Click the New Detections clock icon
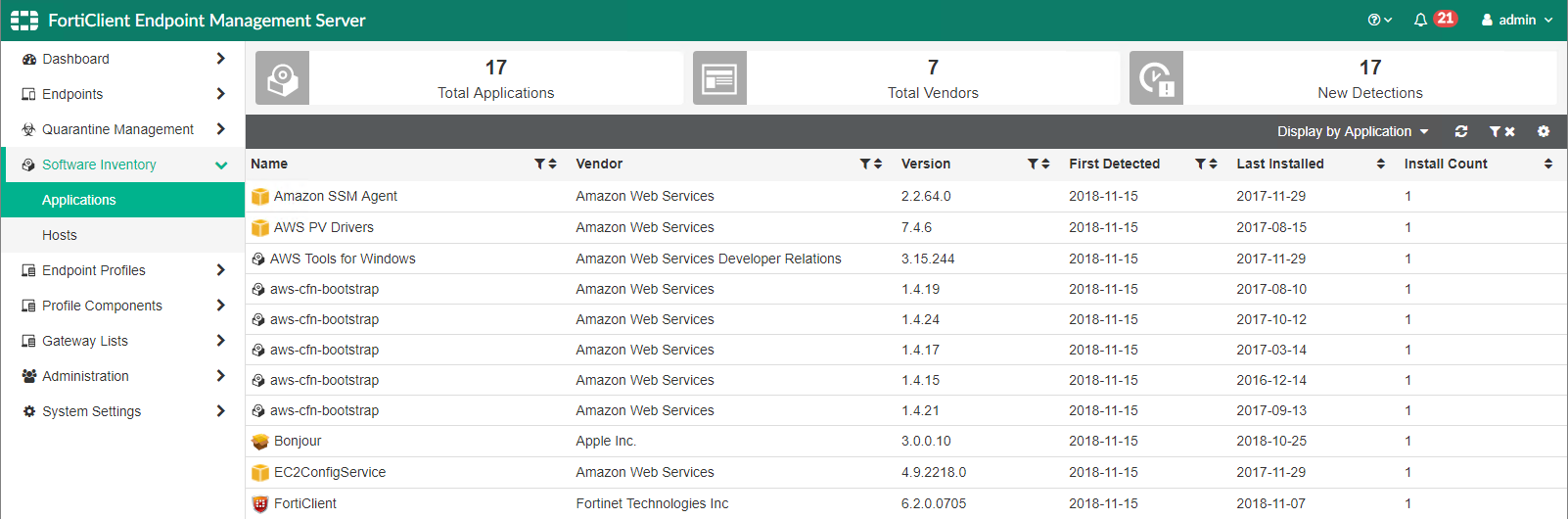This screenshot has width=1568, height=519. (1156, 78)
